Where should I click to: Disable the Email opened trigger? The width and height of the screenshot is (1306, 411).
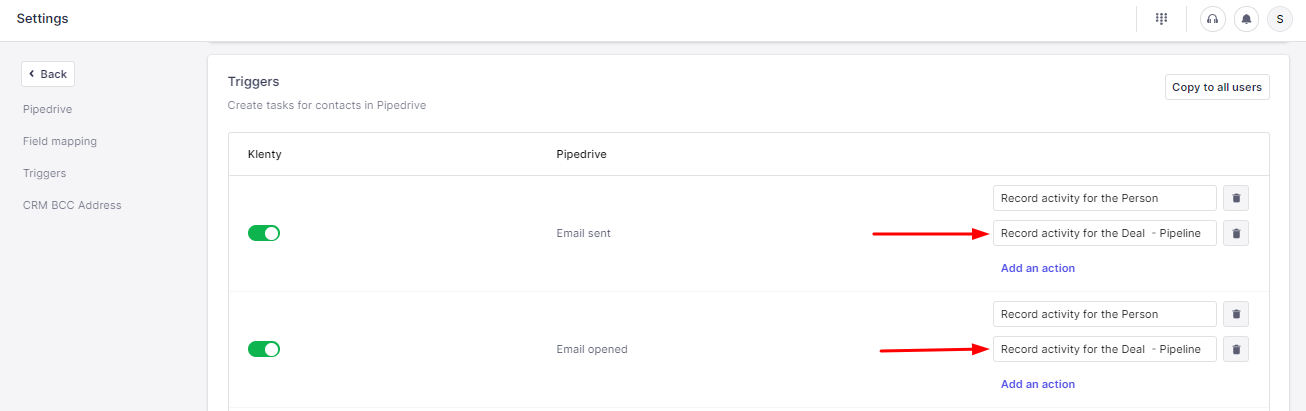pyautogui.click(x=264, y=349)
